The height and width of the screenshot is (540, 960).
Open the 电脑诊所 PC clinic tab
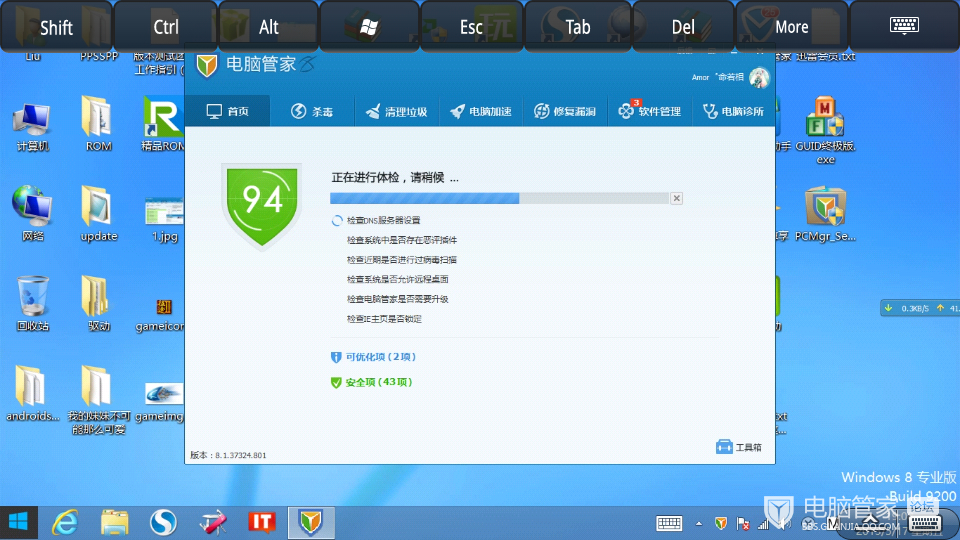733,111
